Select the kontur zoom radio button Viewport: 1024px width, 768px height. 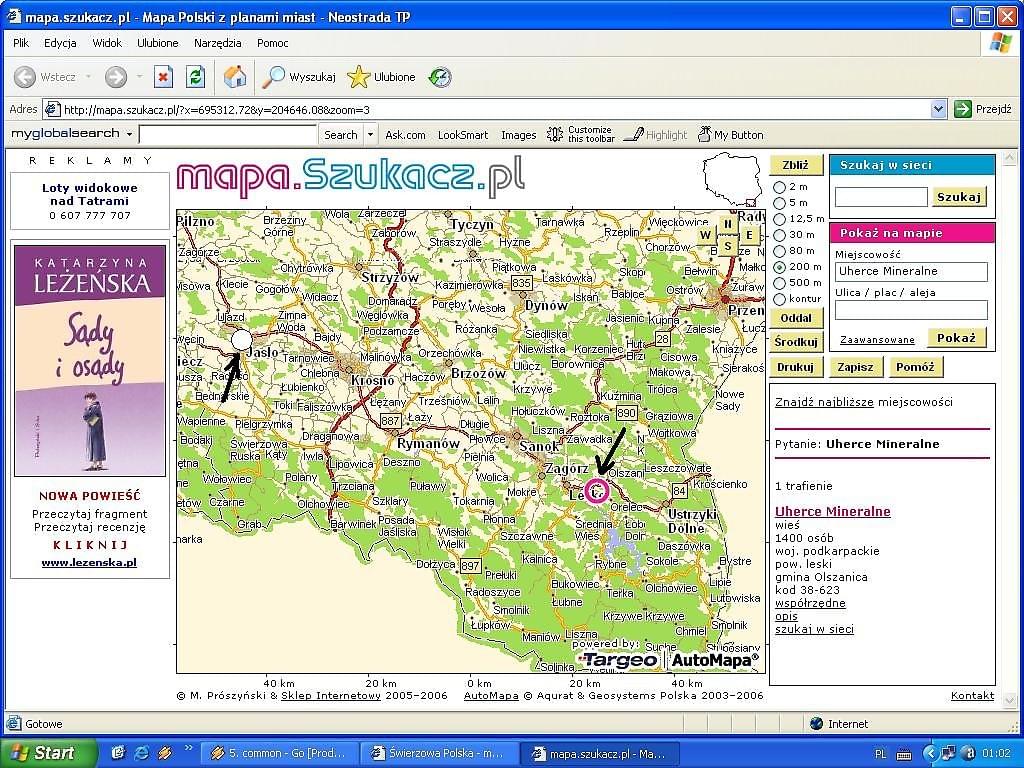click(779, 299)
